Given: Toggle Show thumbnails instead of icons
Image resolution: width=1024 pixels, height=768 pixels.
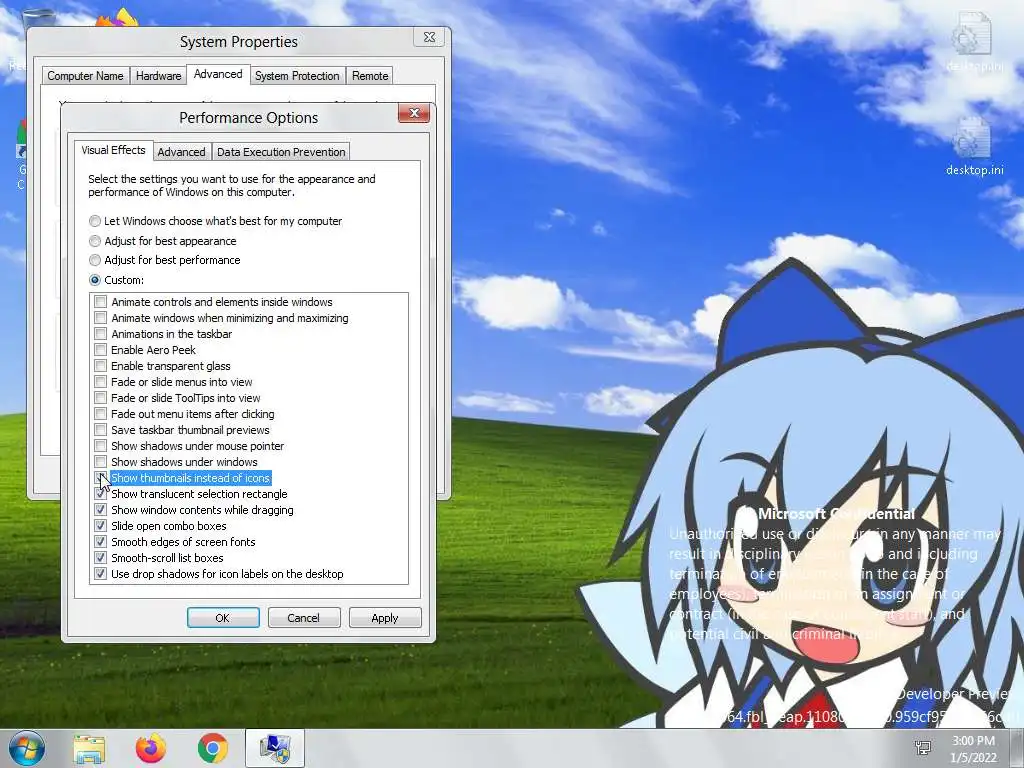Looking at the screenshot, I should (x=101, y=478).
